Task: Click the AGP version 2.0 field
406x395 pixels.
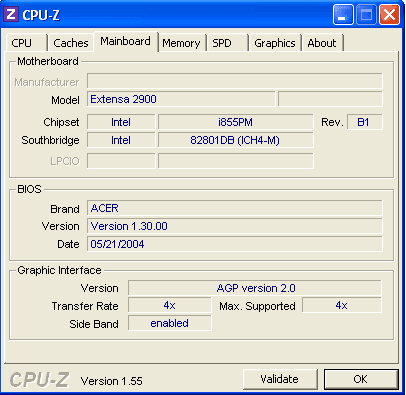Action: pyautogui.click(x=255, y=288)
